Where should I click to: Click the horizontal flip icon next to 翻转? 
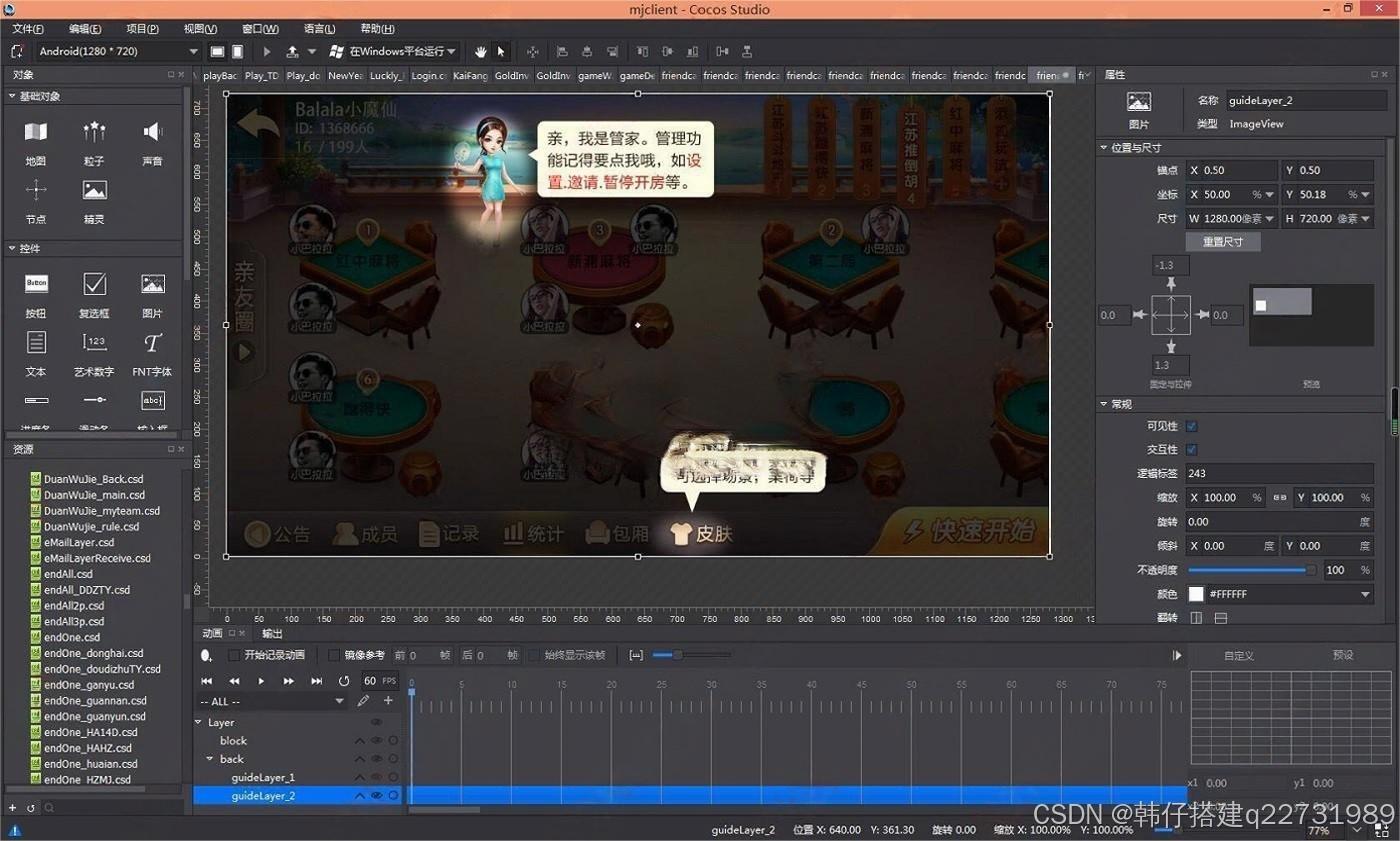coord(1196,618)
